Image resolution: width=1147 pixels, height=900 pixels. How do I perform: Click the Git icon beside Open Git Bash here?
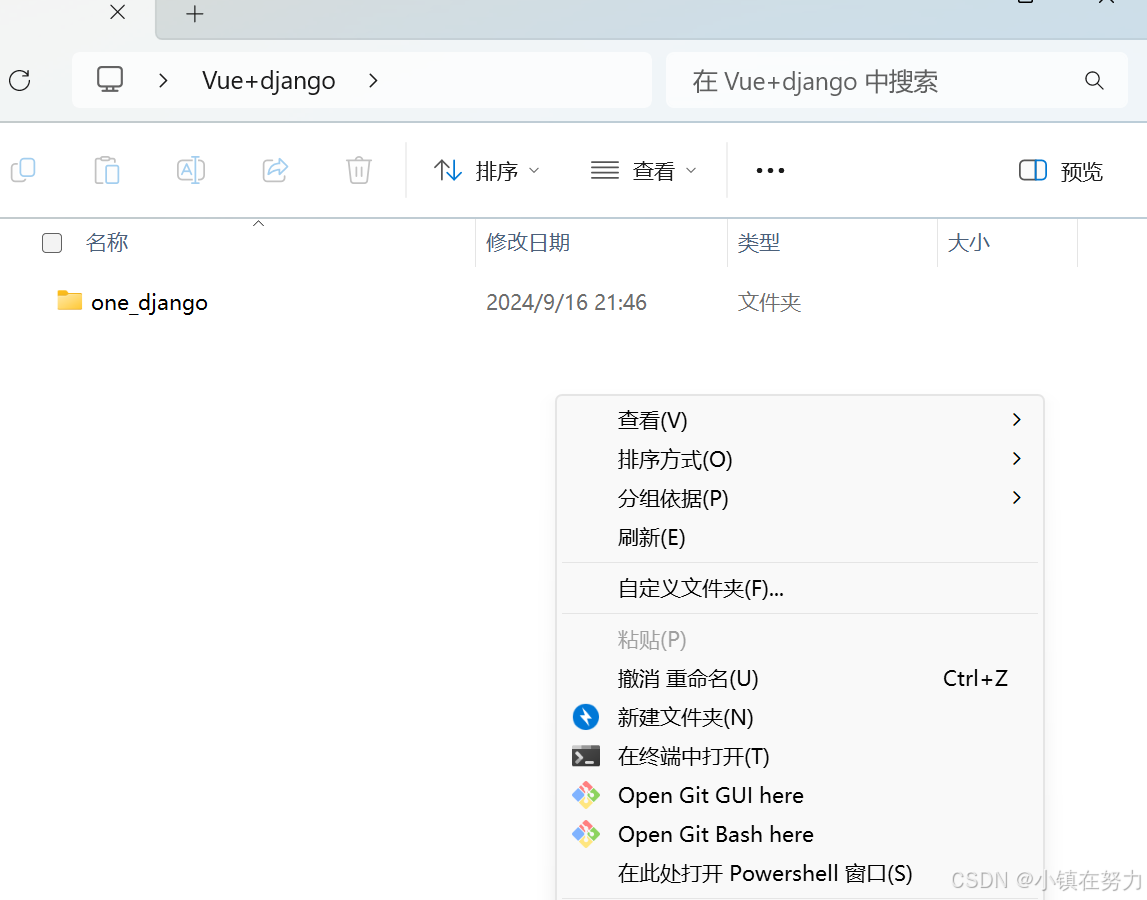[586, 834]
